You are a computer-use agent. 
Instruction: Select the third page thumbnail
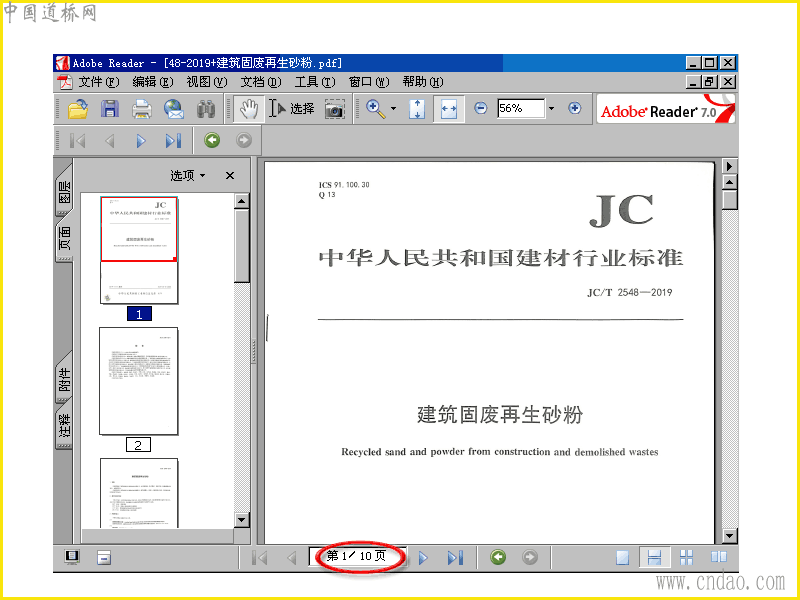pos(139,493)
